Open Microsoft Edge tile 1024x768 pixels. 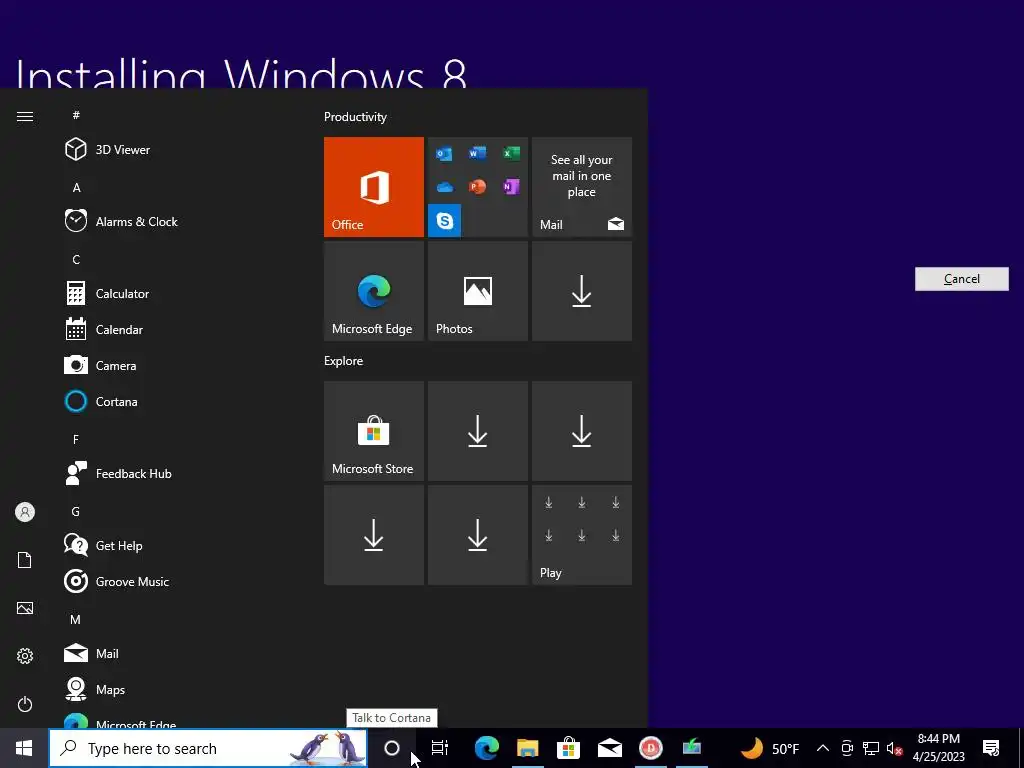click(x=374, y=291)
